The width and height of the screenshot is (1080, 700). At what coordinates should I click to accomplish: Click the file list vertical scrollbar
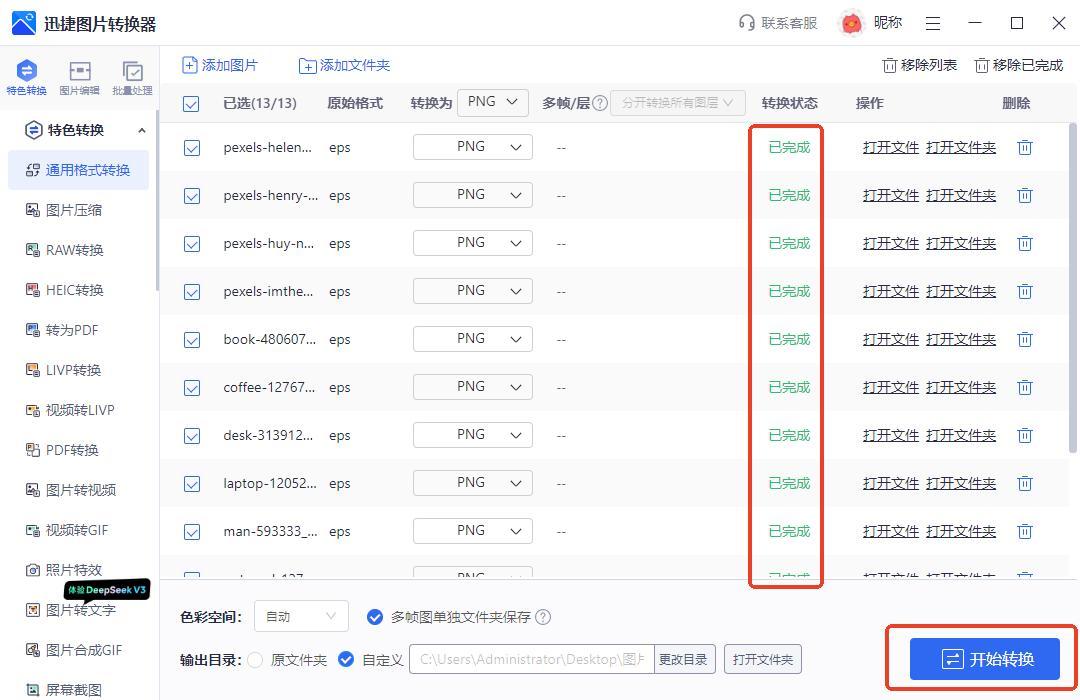(x=1074, y=290)
